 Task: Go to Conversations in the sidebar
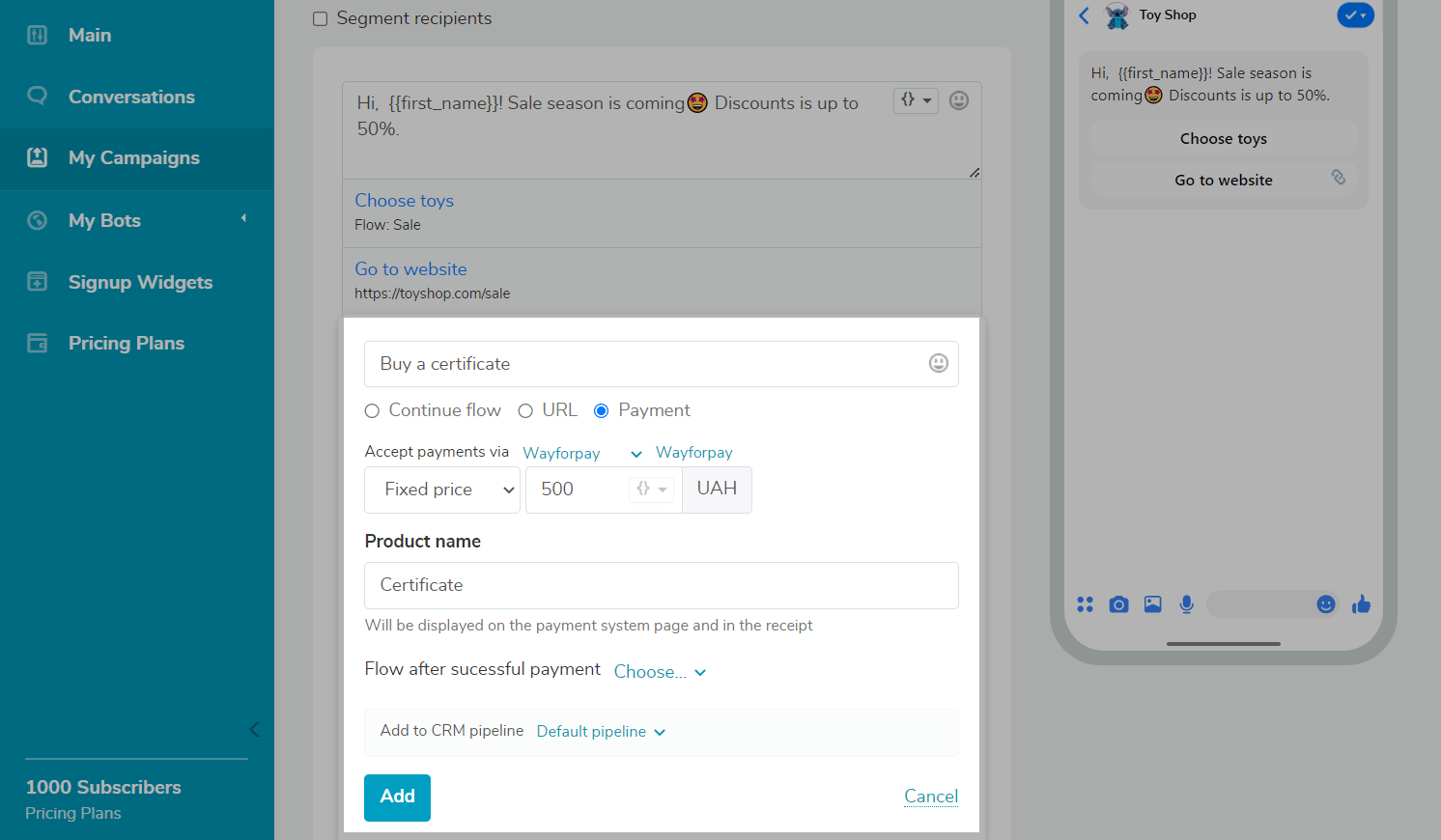(x=131, y=97)
